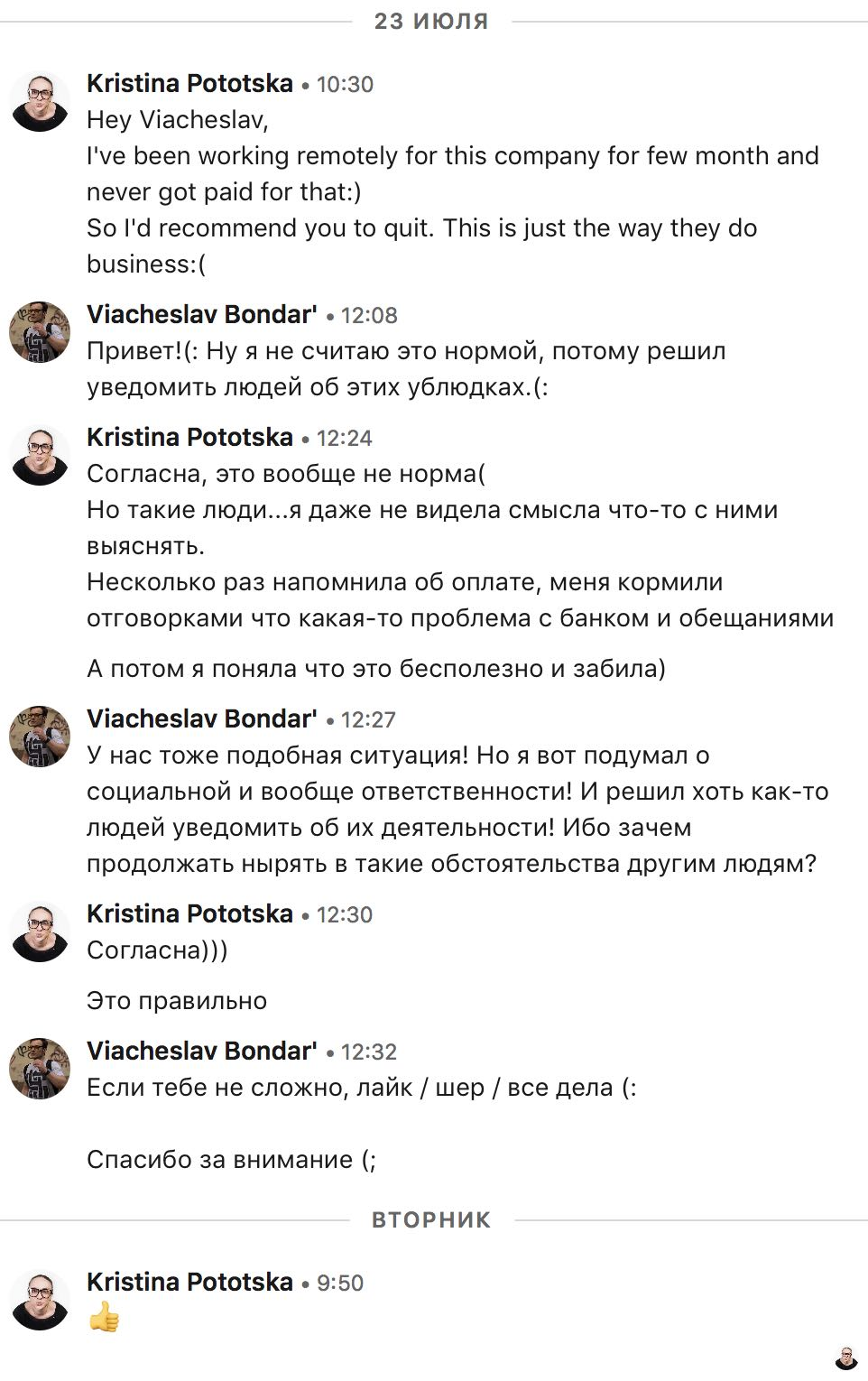Image resolution: width=868 pixels, height=1381 pixels.
Task: Click Kristina Pototska name at 9:50
Action: (189, 1282)
